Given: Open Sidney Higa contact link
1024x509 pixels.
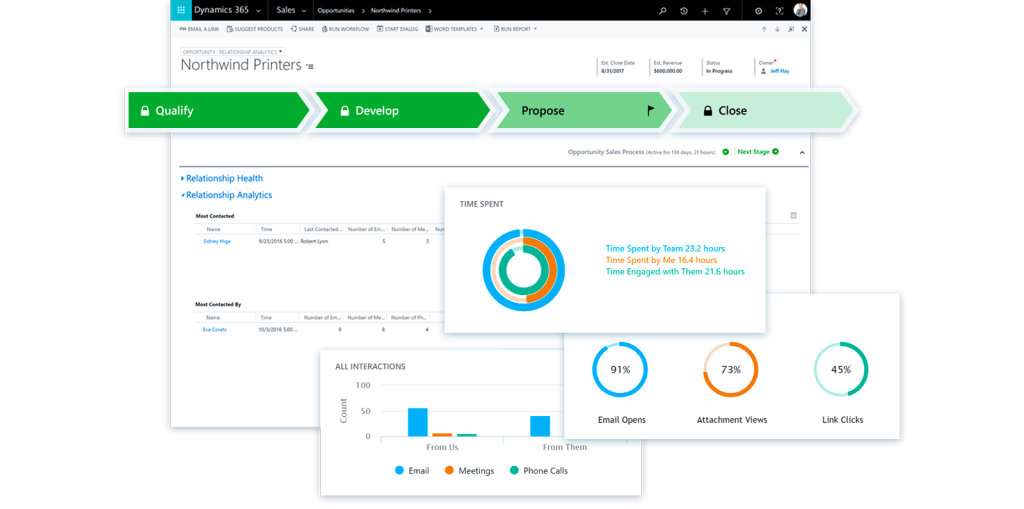Looking at the screenshot, I should pyautogui.click(x=216, y=241).
